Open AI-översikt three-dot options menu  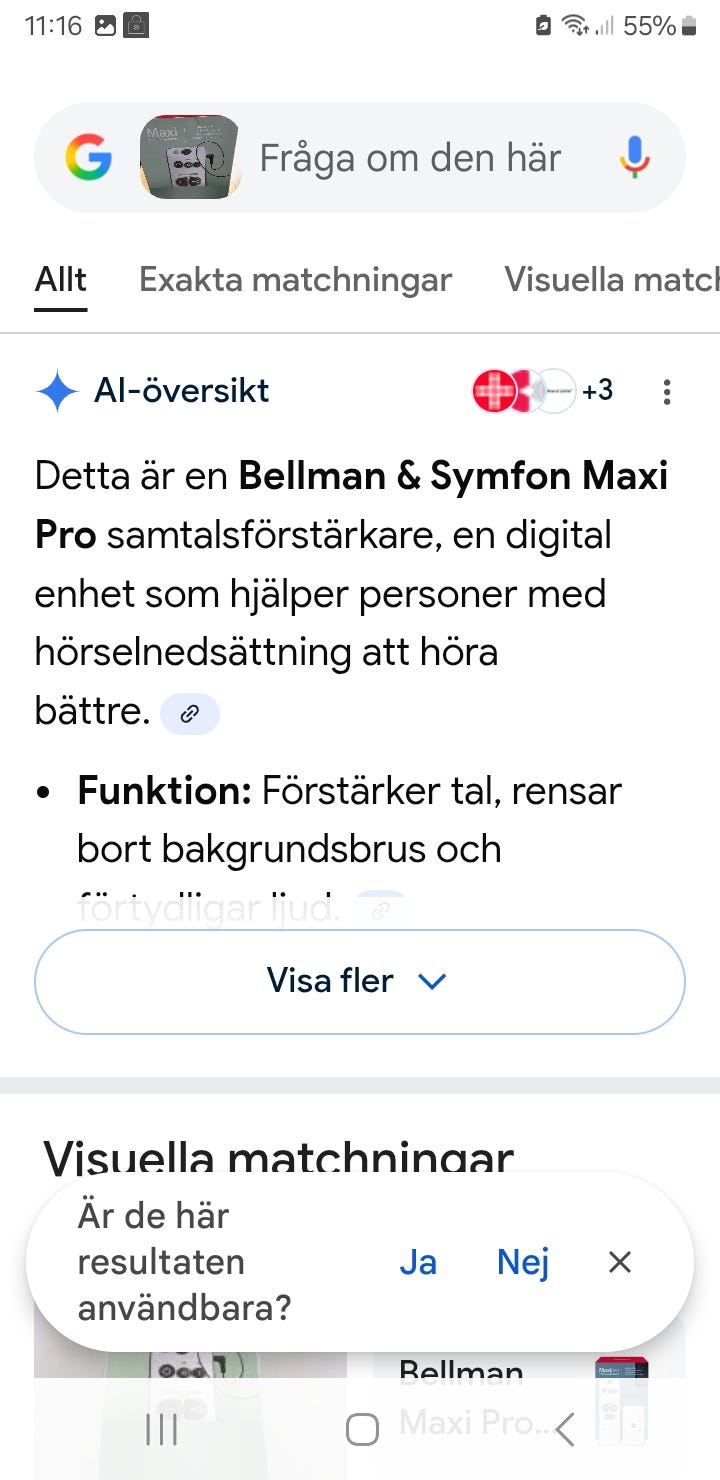(x=667, y=392)
